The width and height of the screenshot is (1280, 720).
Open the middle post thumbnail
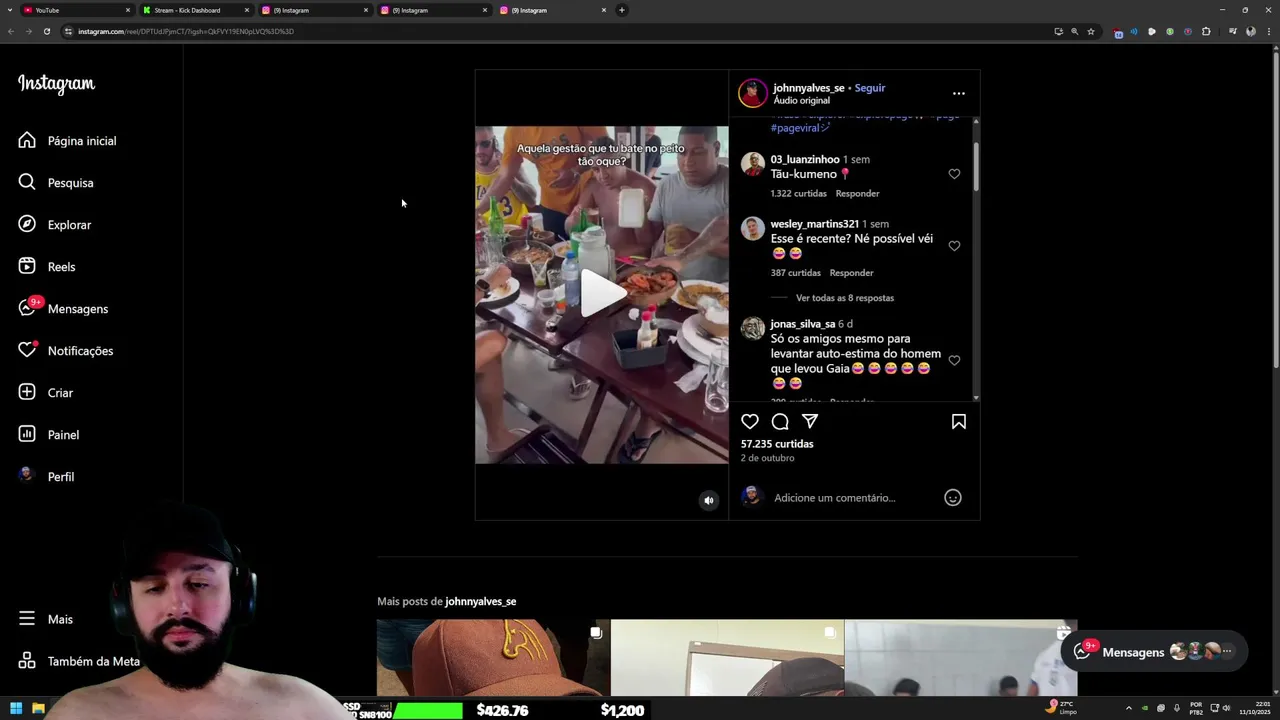click(727, 657)
